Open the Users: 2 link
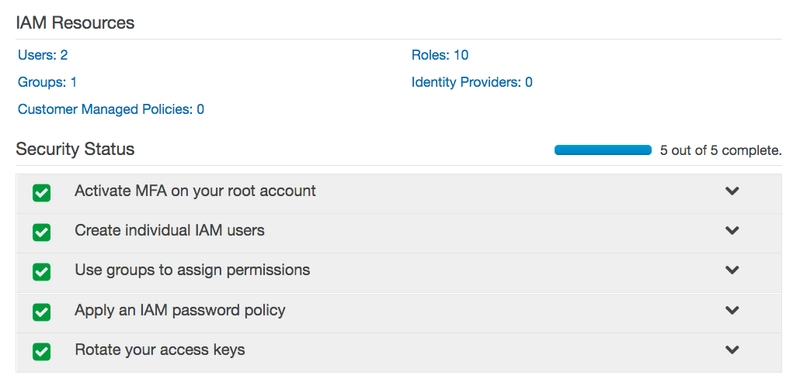Image resolution: width=800 pixels, height=389 pixels. [43, 55]
